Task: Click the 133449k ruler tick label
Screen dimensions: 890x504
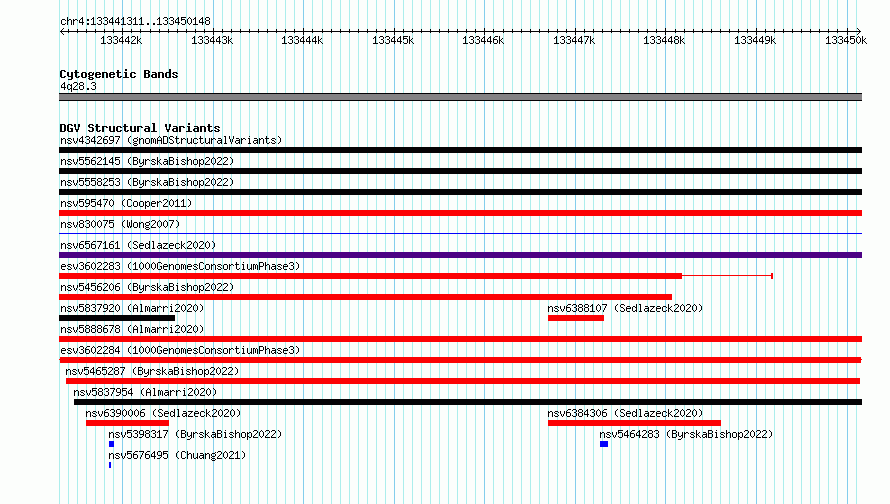Action: pyautogui.click(x=755, y=40)
